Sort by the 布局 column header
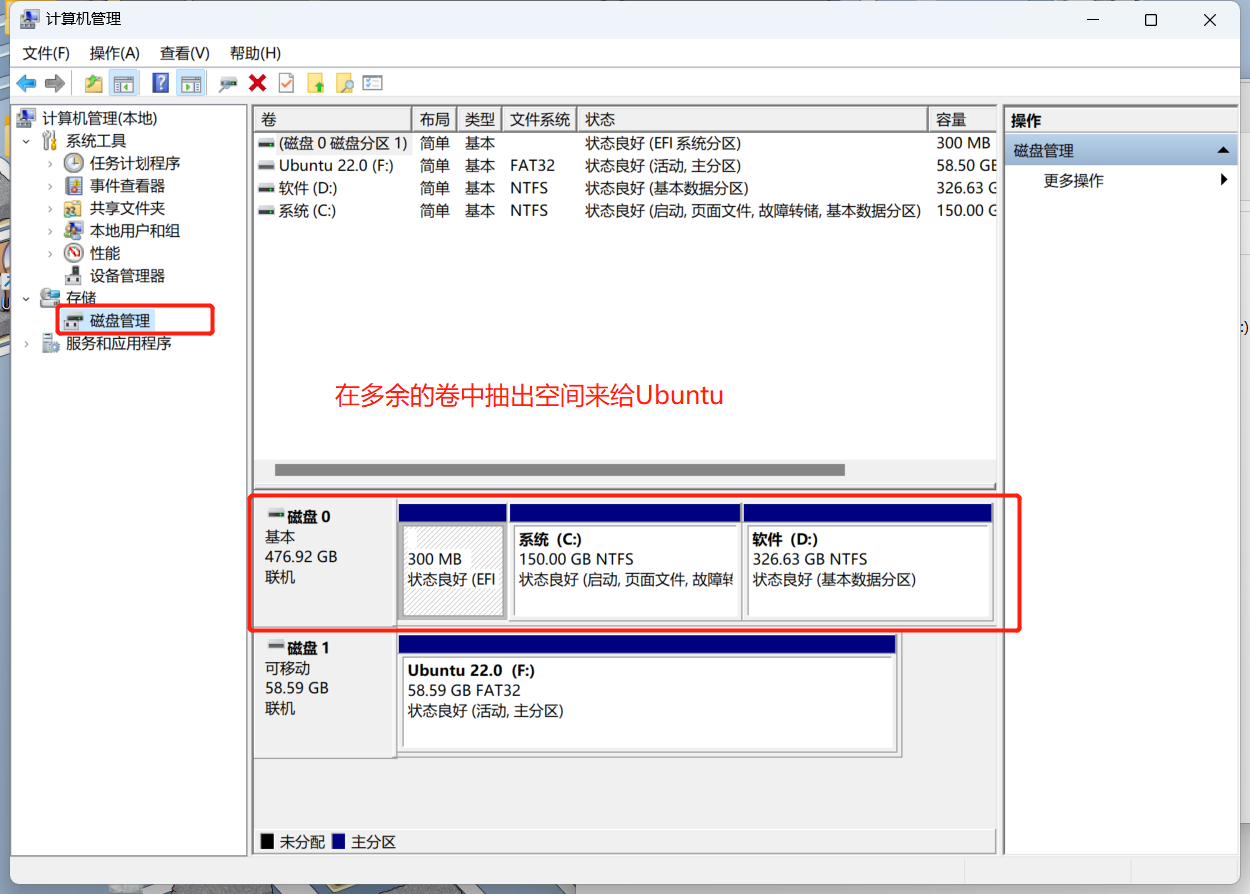Screen dimensions: 1250x894 click(x=434, y=119)
